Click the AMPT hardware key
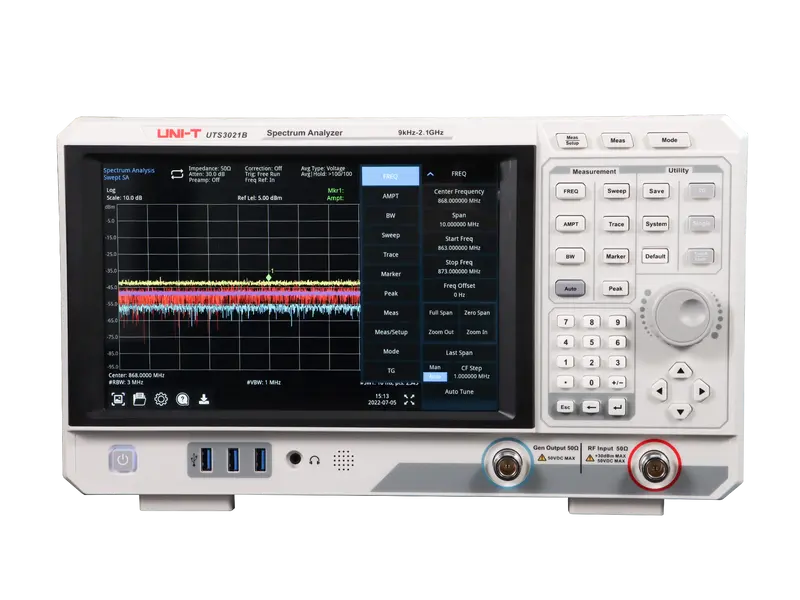800x600 pixels. pos(570,224)
